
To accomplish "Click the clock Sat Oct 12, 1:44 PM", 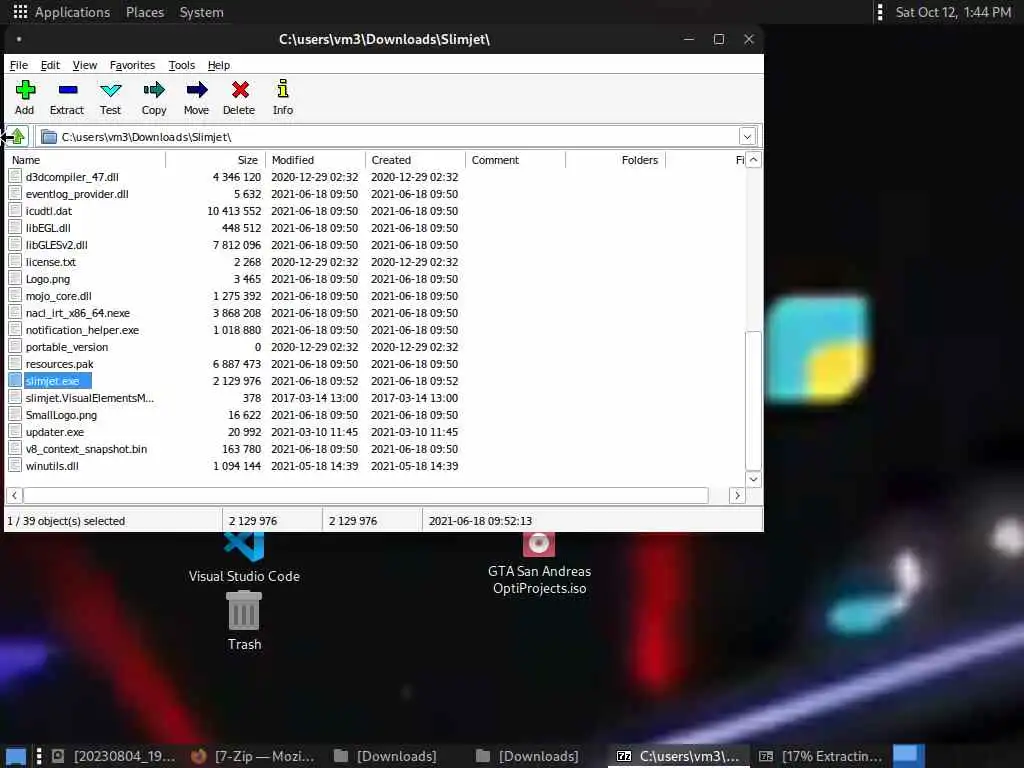I will (x=953, y=12).
